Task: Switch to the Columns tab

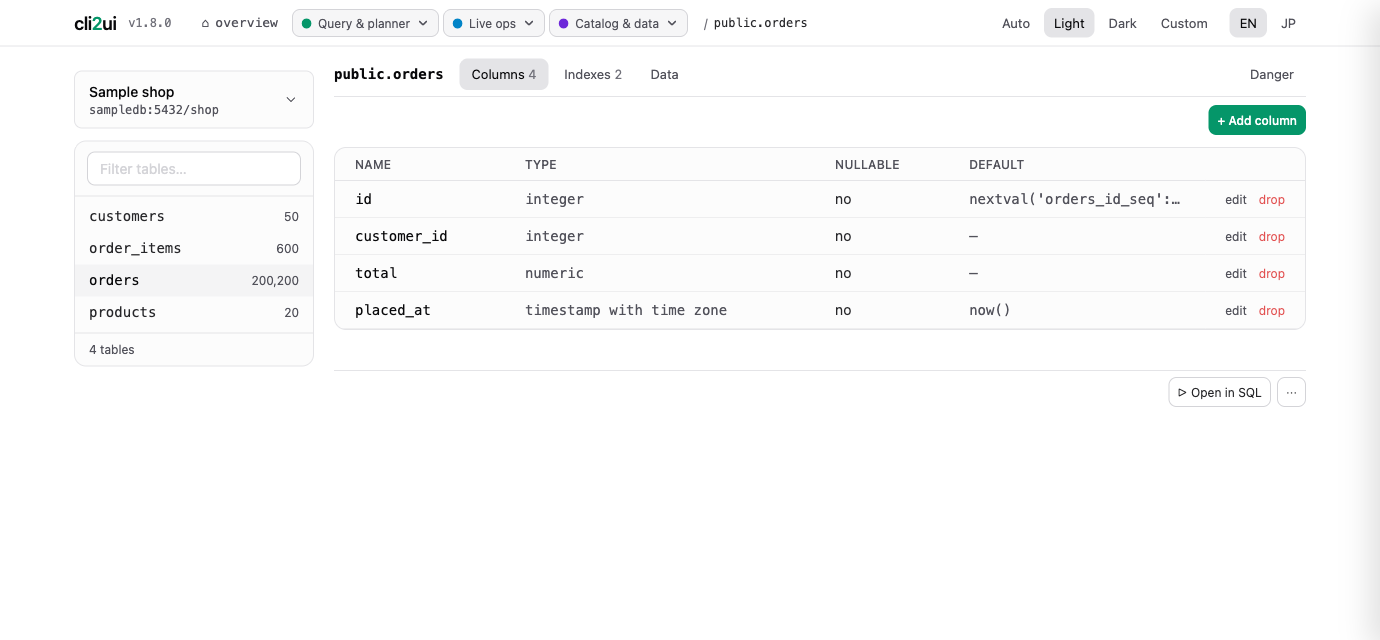Action: (504, 74)
